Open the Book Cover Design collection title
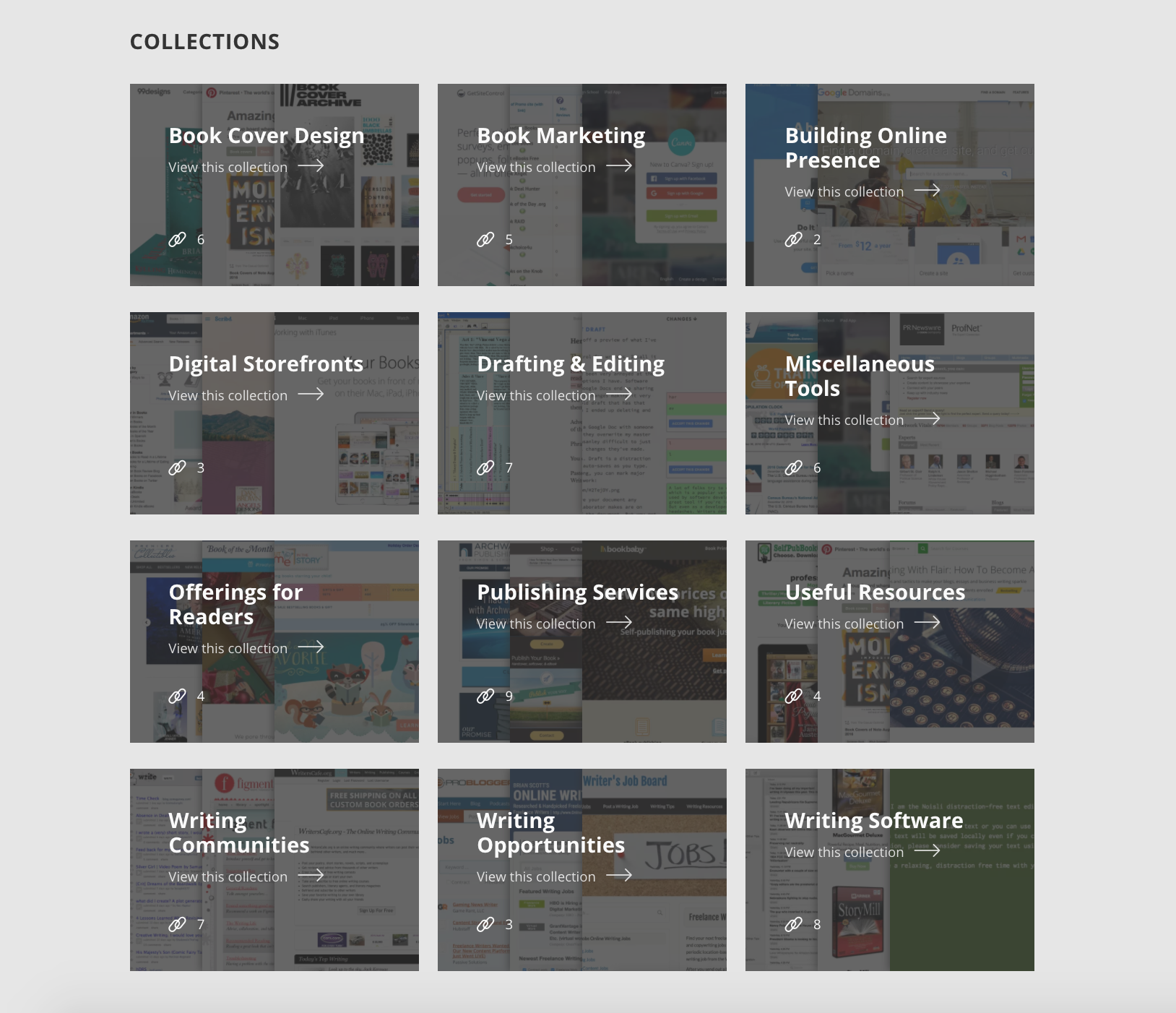This screenshot has width=1176, height=1013. tap(267, 136)
